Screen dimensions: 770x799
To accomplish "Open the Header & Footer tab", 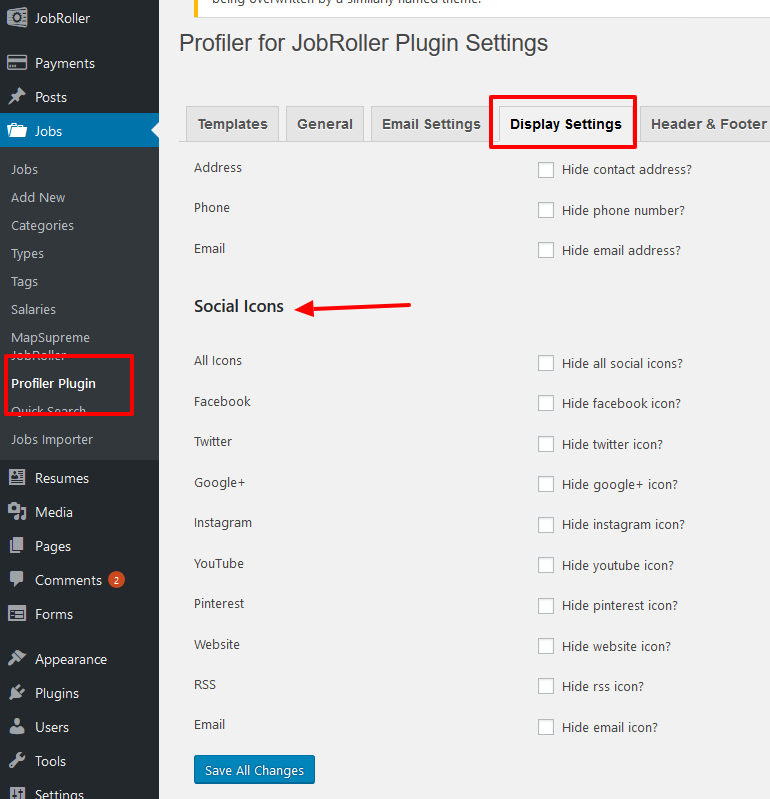I will (706, 124).
